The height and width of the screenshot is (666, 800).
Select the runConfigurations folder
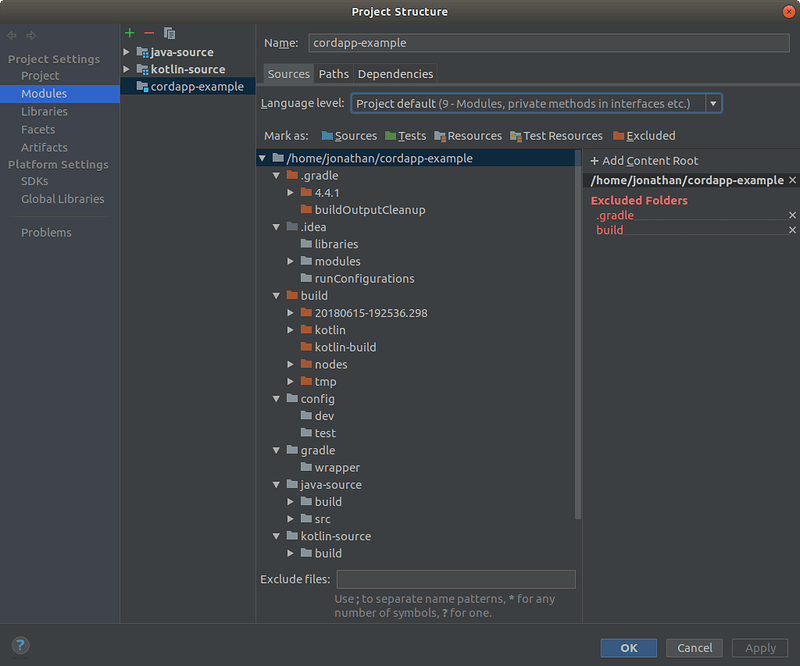pos(364,279)
